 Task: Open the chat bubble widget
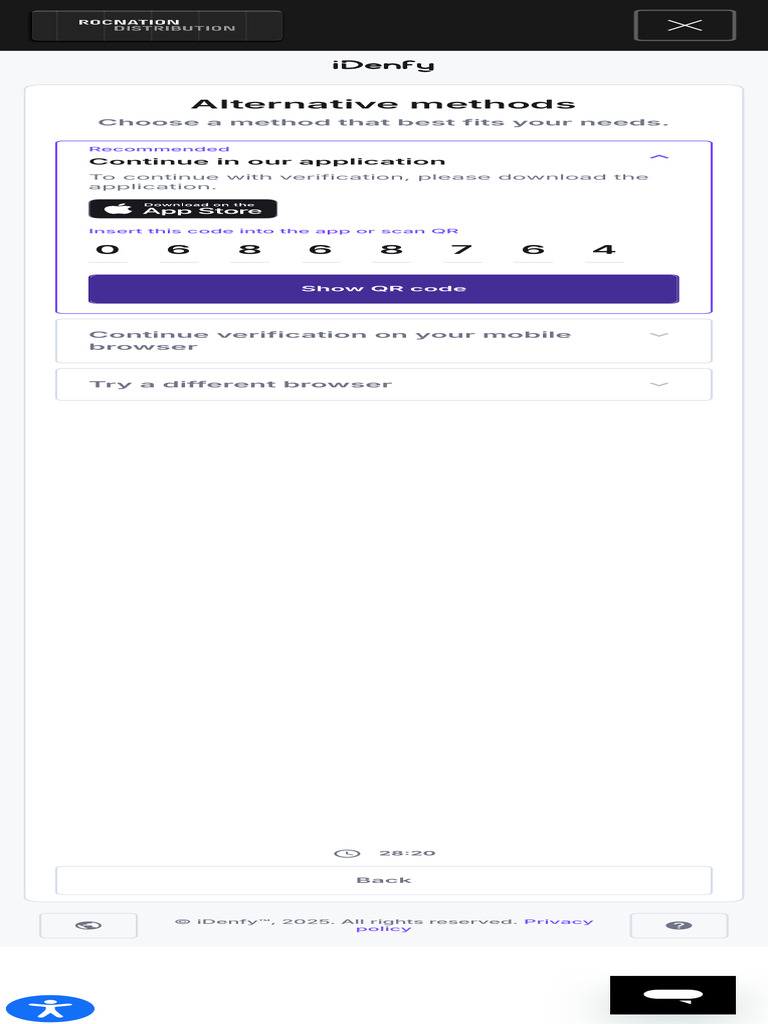[673, 995]
